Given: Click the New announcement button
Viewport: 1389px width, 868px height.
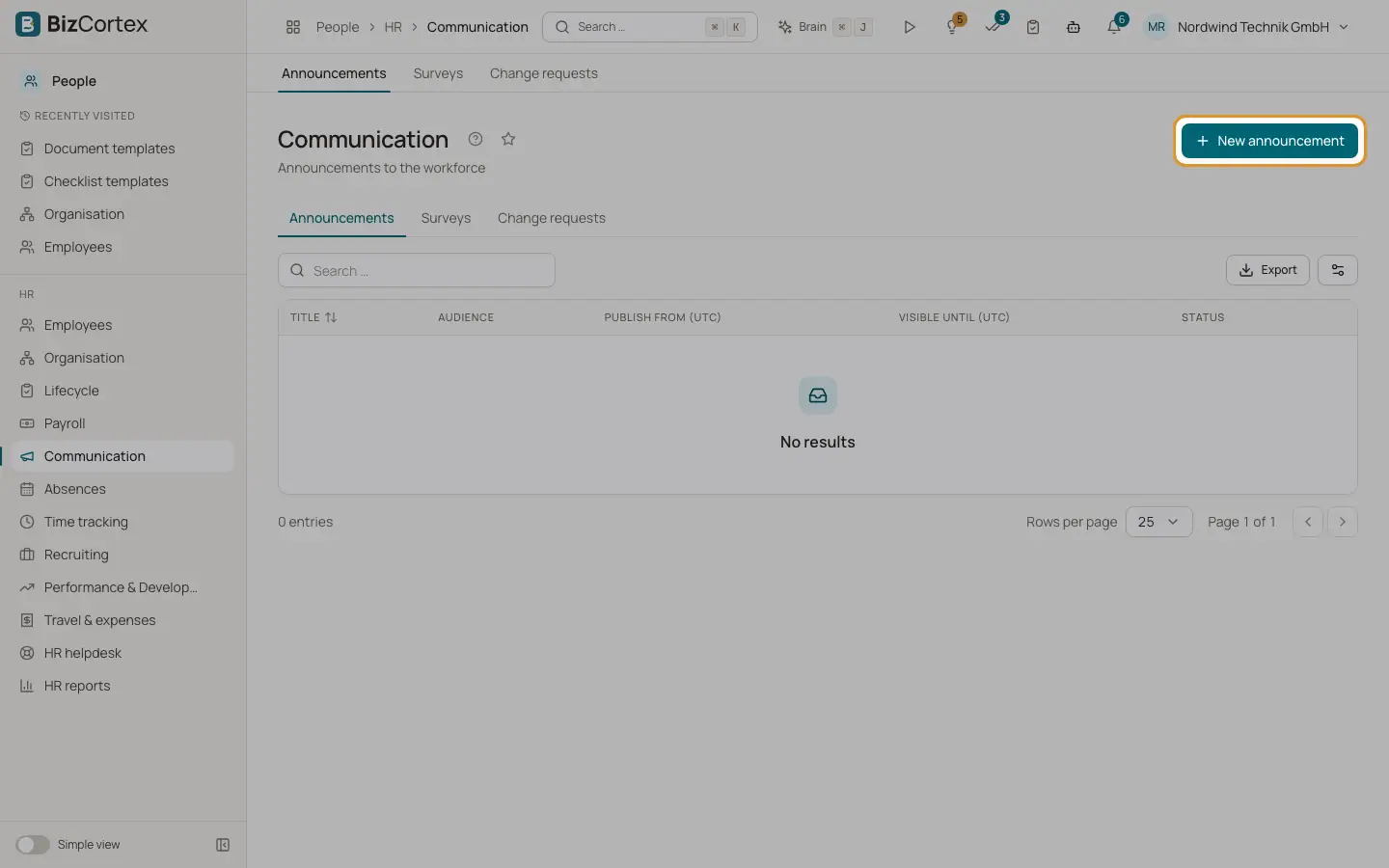Looking at the screenshot, I should tap(1269, 141).
